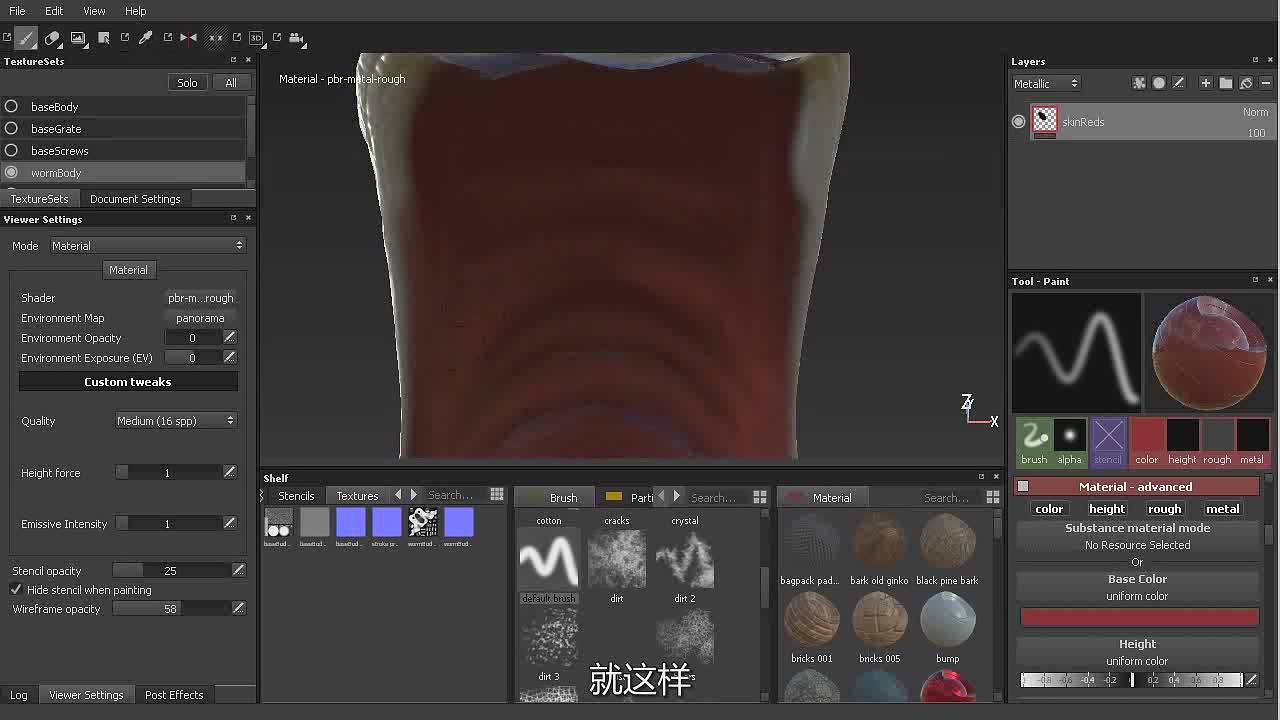The width and height of the screenshot is (1280, 720).
Task: Open the Edit menu
Action: point(54,11)
